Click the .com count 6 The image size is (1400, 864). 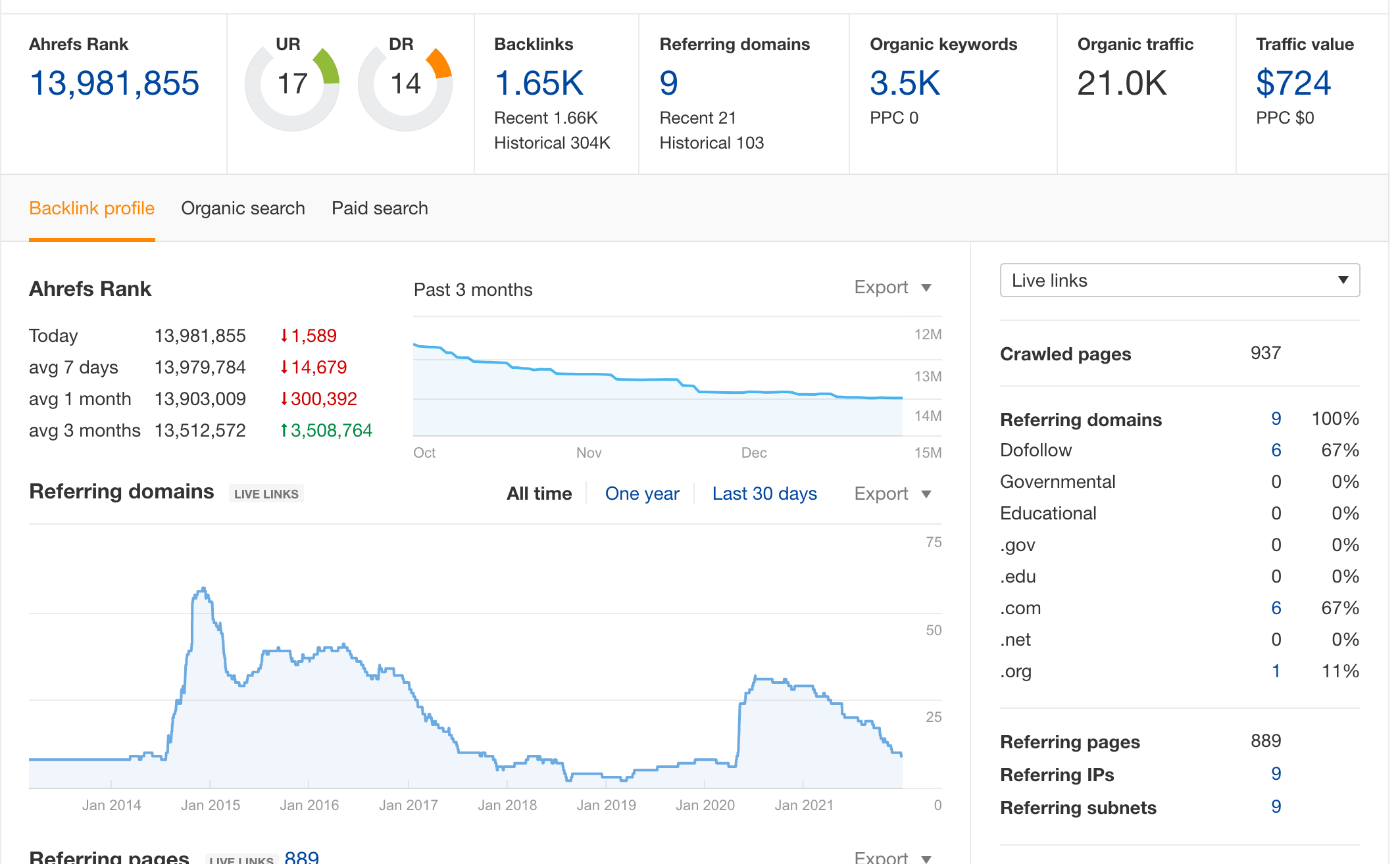coord(1276,608)
